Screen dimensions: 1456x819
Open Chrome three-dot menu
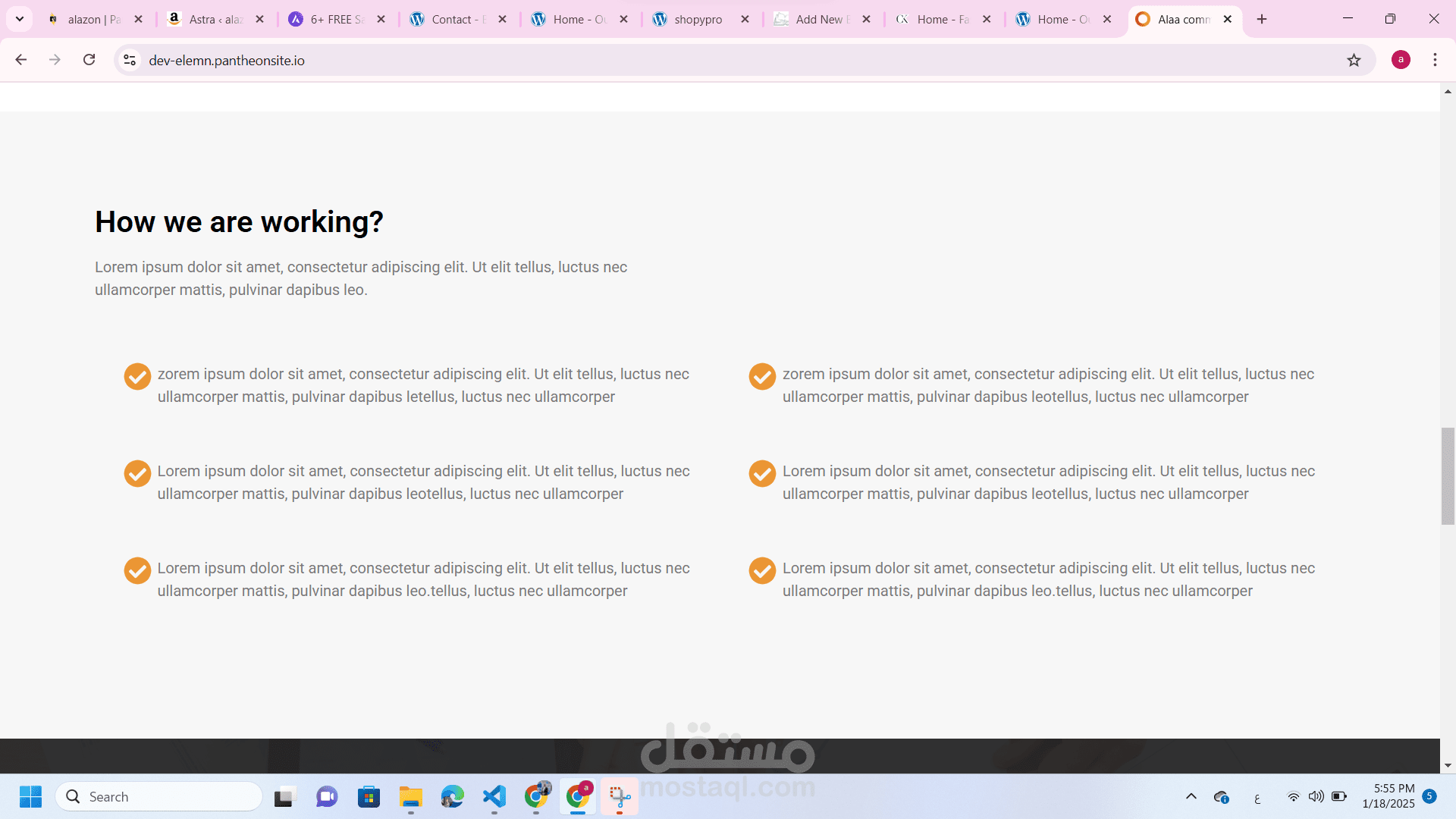click(x=1435, y=60)
